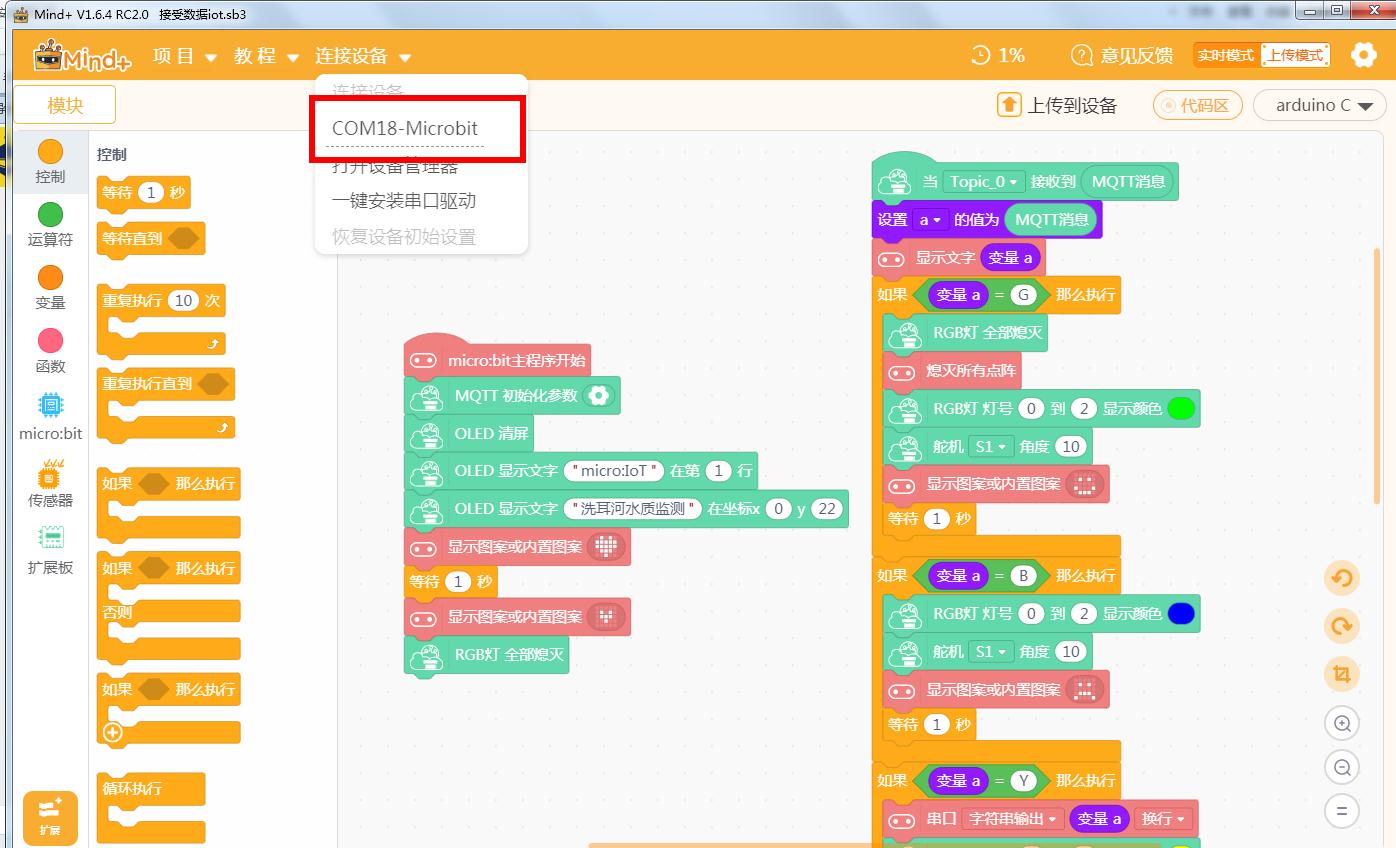Zoom in on the workspace
Viewport: 1396px width, 848px height.
1342,723
